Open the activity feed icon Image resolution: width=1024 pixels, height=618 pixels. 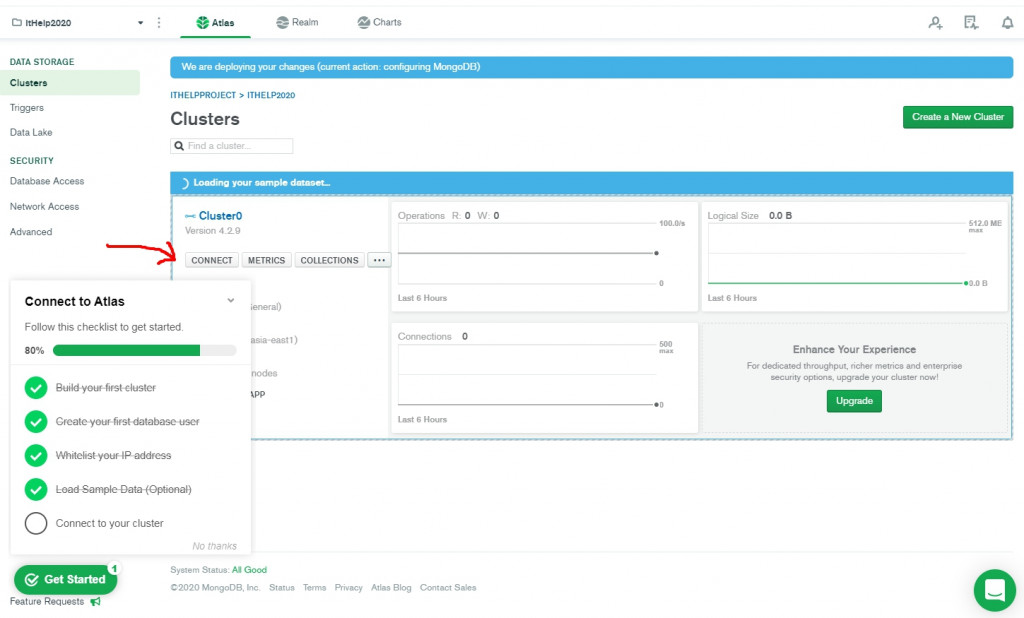click(x=971, y=23)
